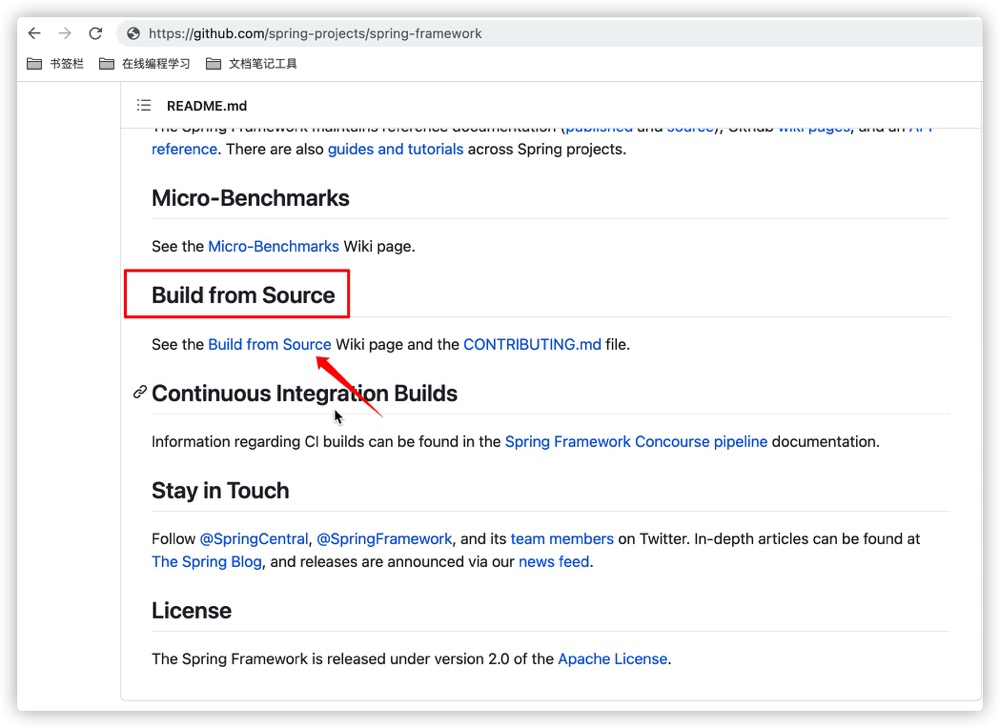Open the Build from Source wiki link
This screenshot has height=728, width=1000.
[x=270, y=344]
